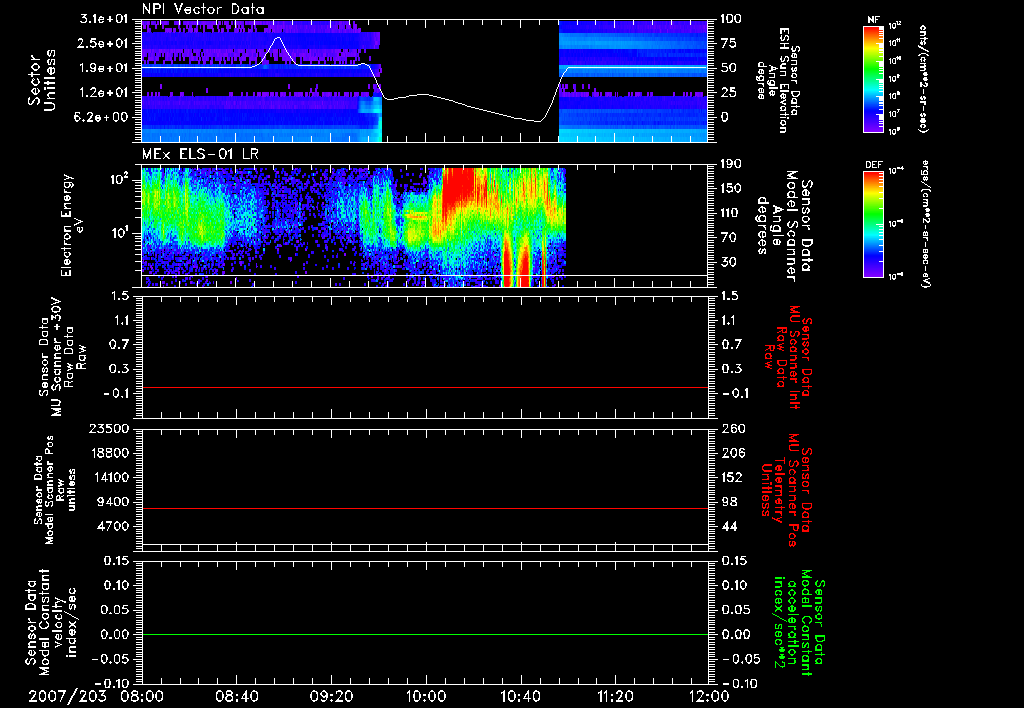
Task: Select the "Sector Unitless" axis title
Action: tap(42, 81)
